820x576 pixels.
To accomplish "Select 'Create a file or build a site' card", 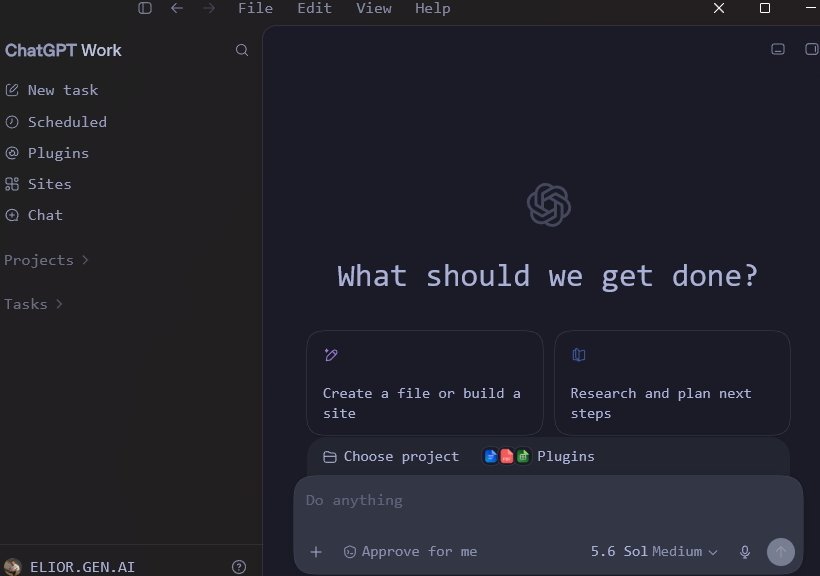I will pos(425,382).
